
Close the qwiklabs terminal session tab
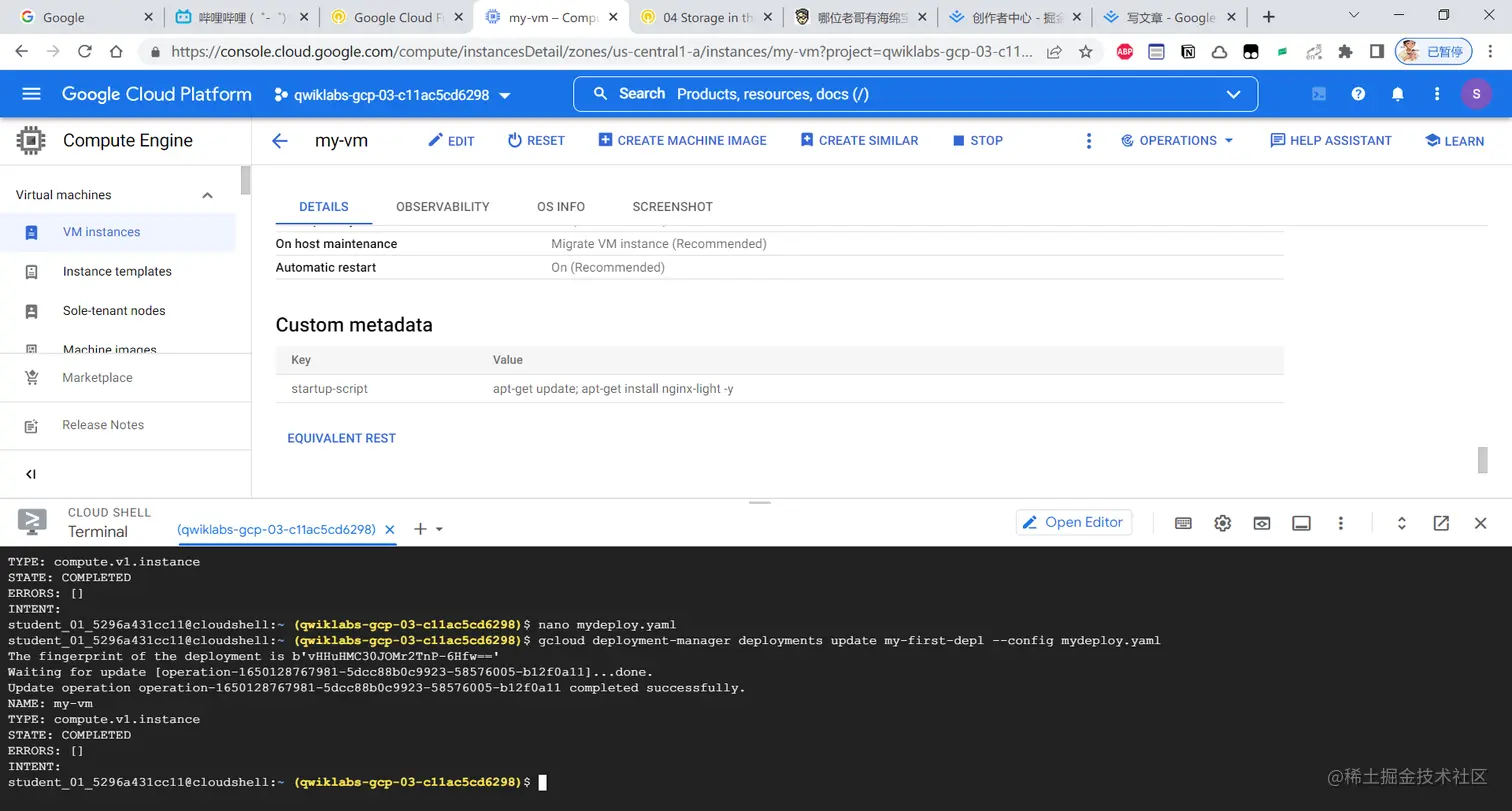pos(389,529)
